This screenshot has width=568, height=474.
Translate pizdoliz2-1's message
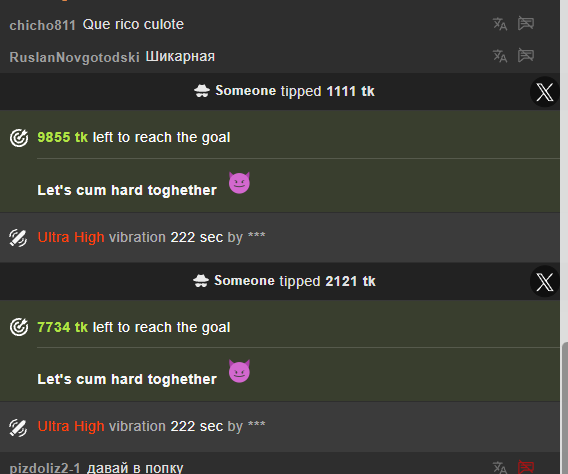500,467
